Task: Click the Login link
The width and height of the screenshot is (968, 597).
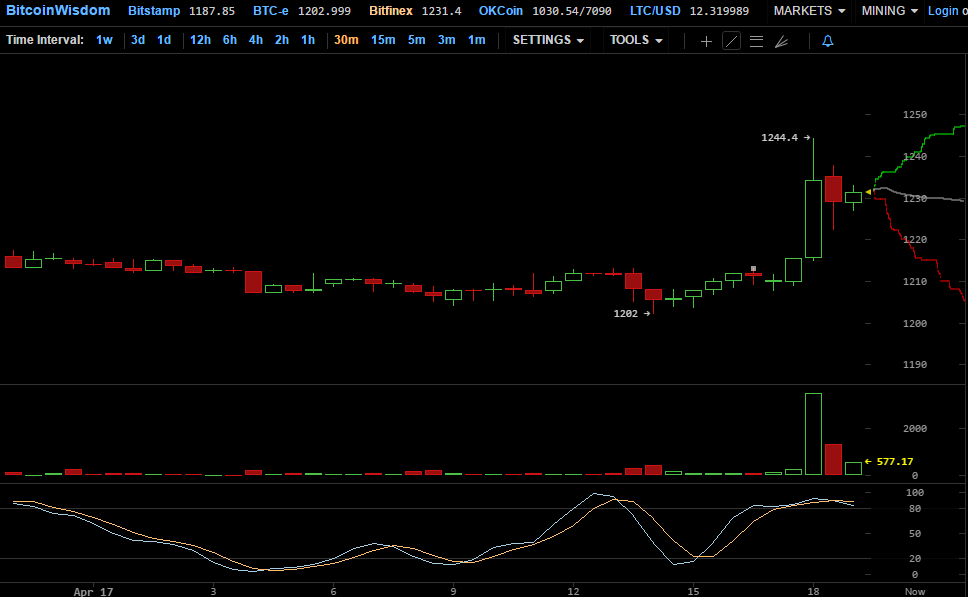Action: tap(947, 11)
